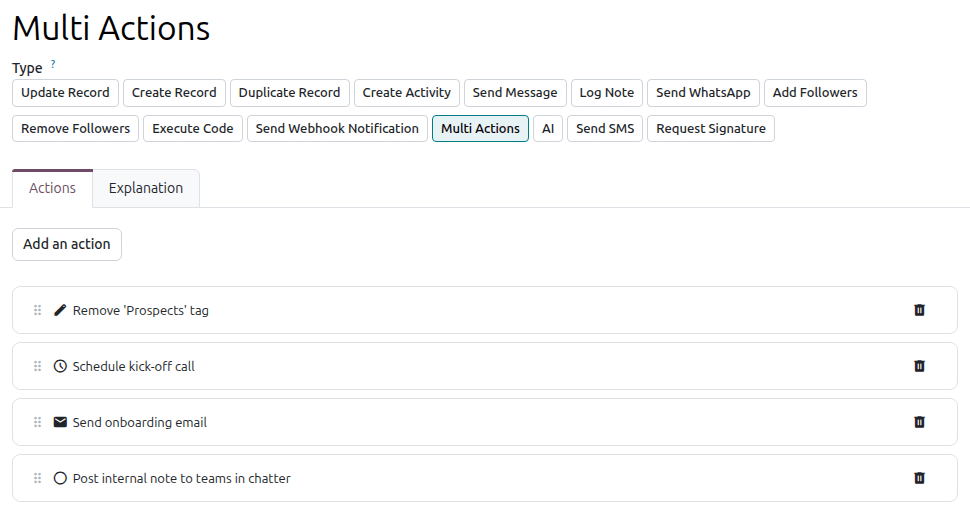Pick the Request Signature type
Image resolution: width=970 pixels, height=516 pixels.
(711, 129)
